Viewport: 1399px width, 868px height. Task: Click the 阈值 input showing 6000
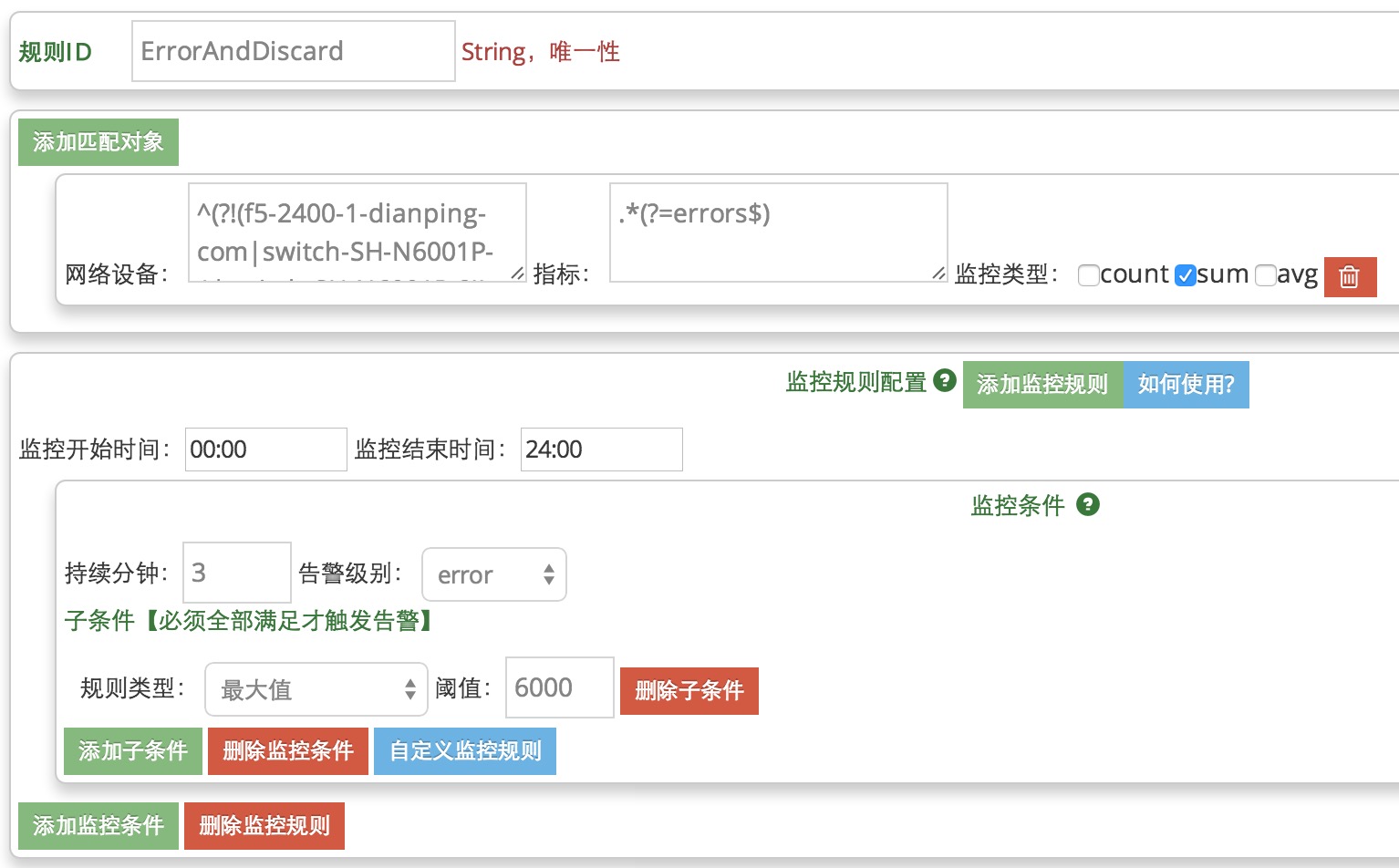tap(559, 687)
